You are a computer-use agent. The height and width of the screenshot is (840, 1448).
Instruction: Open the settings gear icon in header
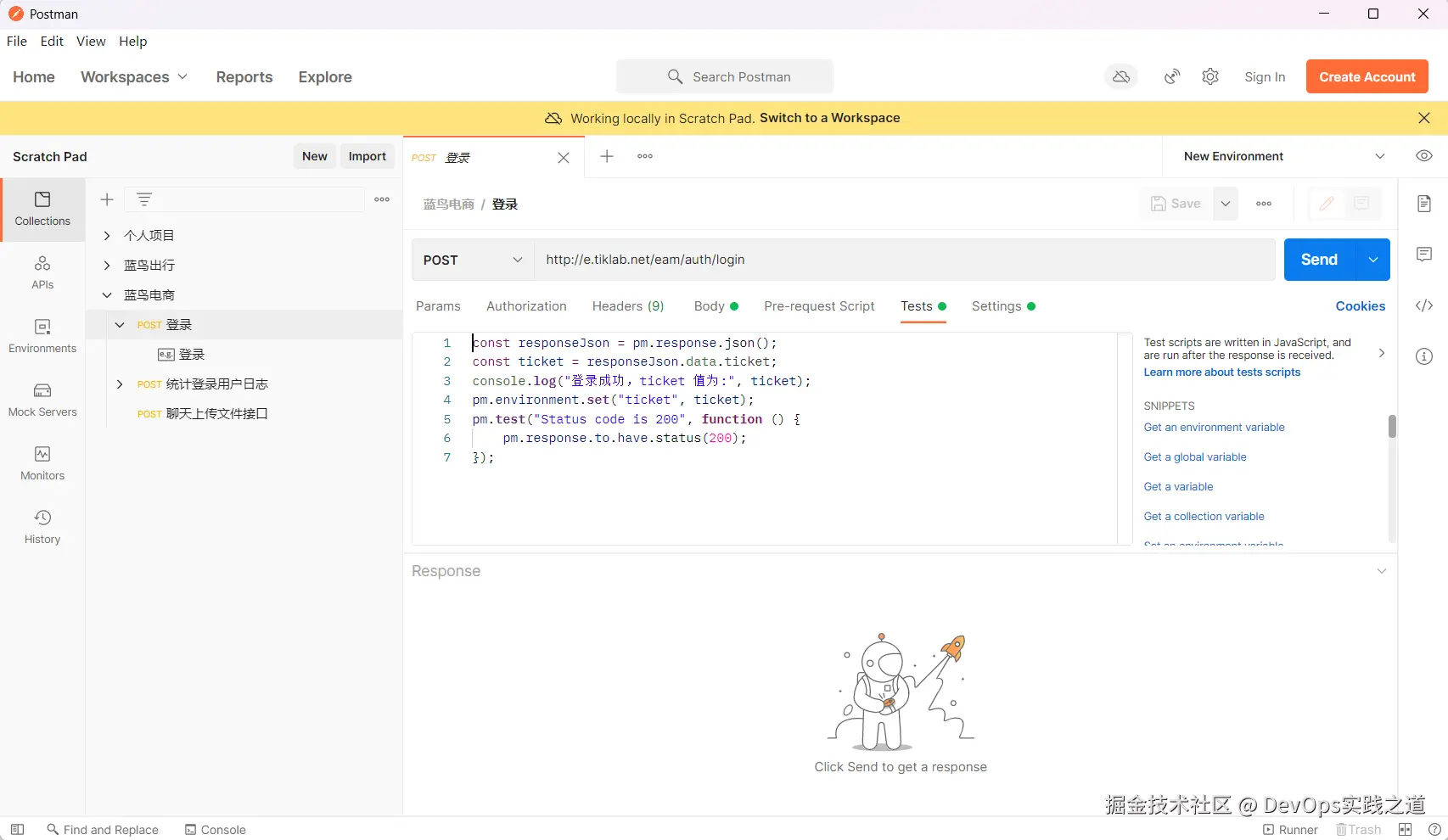[1210, 77]
